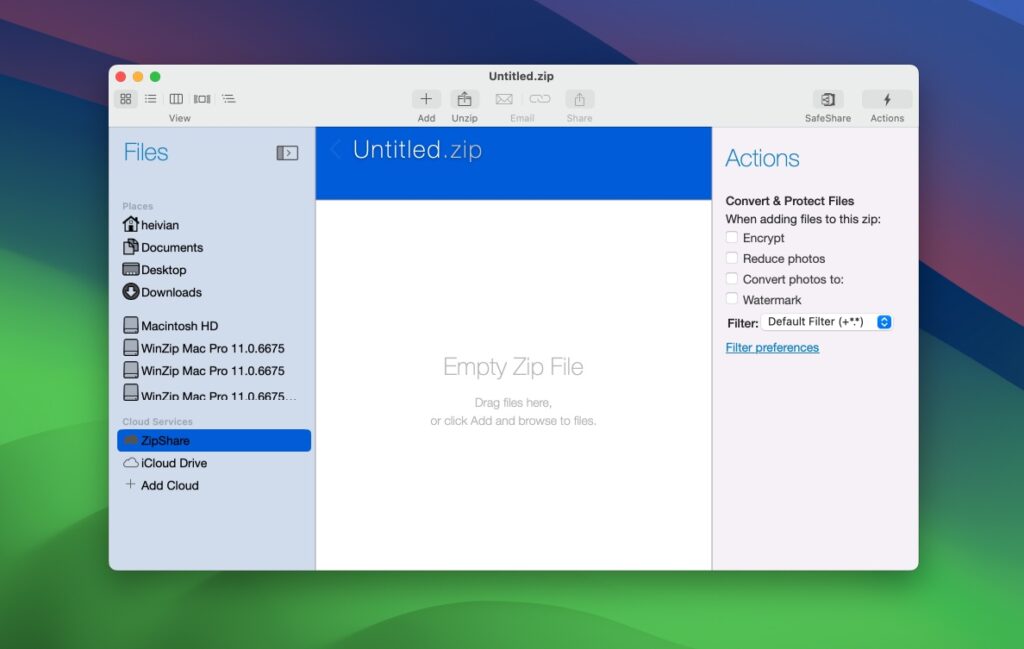This screenshot has height=649, width=1024.
Task: Switch to list view mode
Action: 151,98
